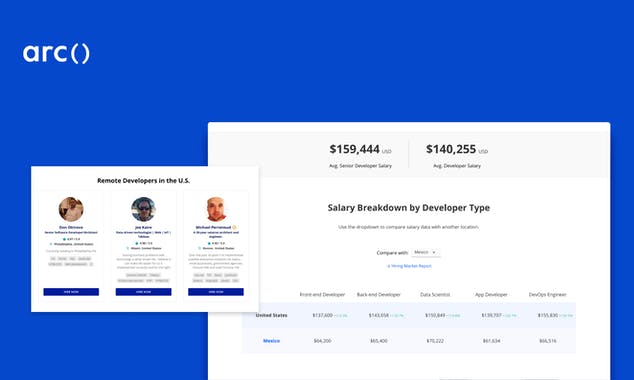Click the badge icon beside Michael's name
The image size is (634, 380).
click(x=234, y=227)
